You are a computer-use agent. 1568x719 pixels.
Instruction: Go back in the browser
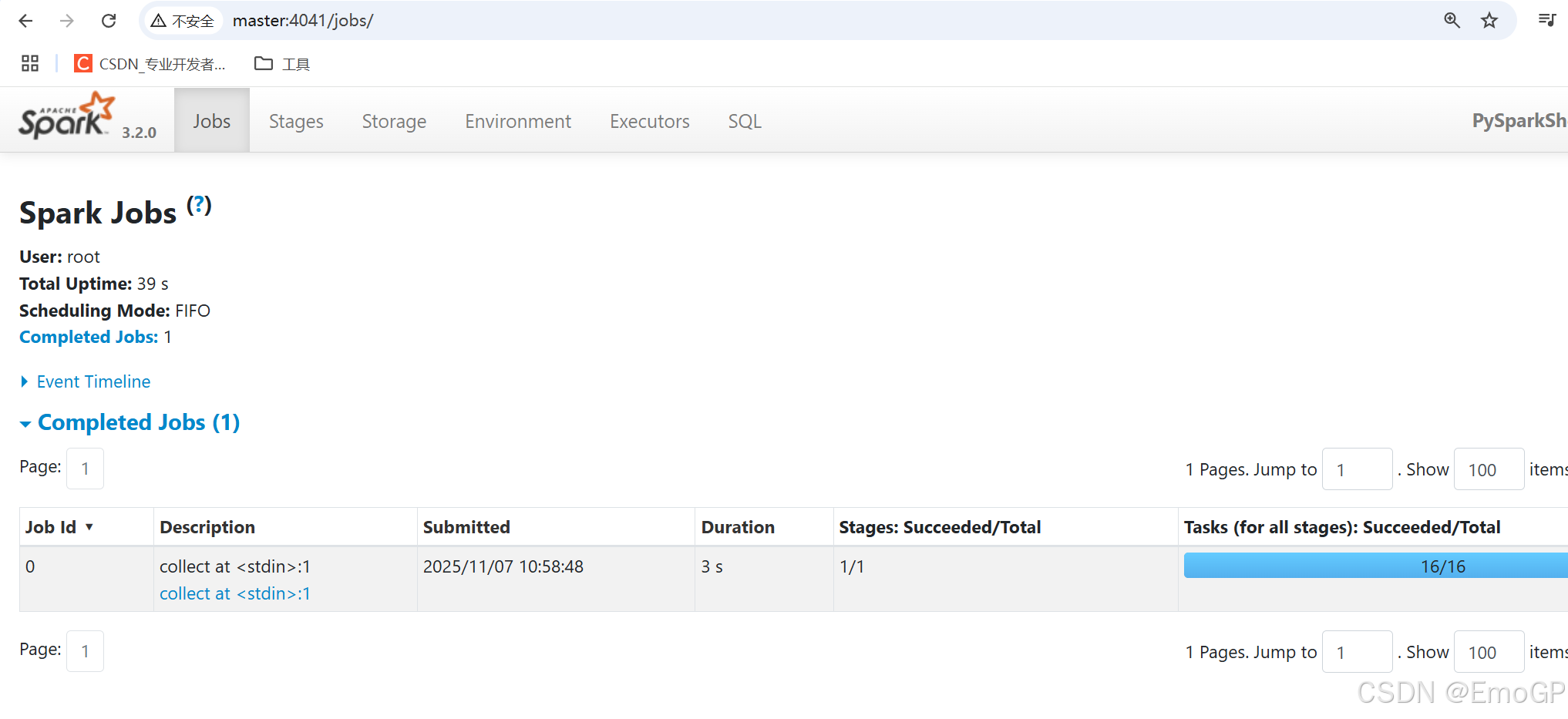point(25,21)
